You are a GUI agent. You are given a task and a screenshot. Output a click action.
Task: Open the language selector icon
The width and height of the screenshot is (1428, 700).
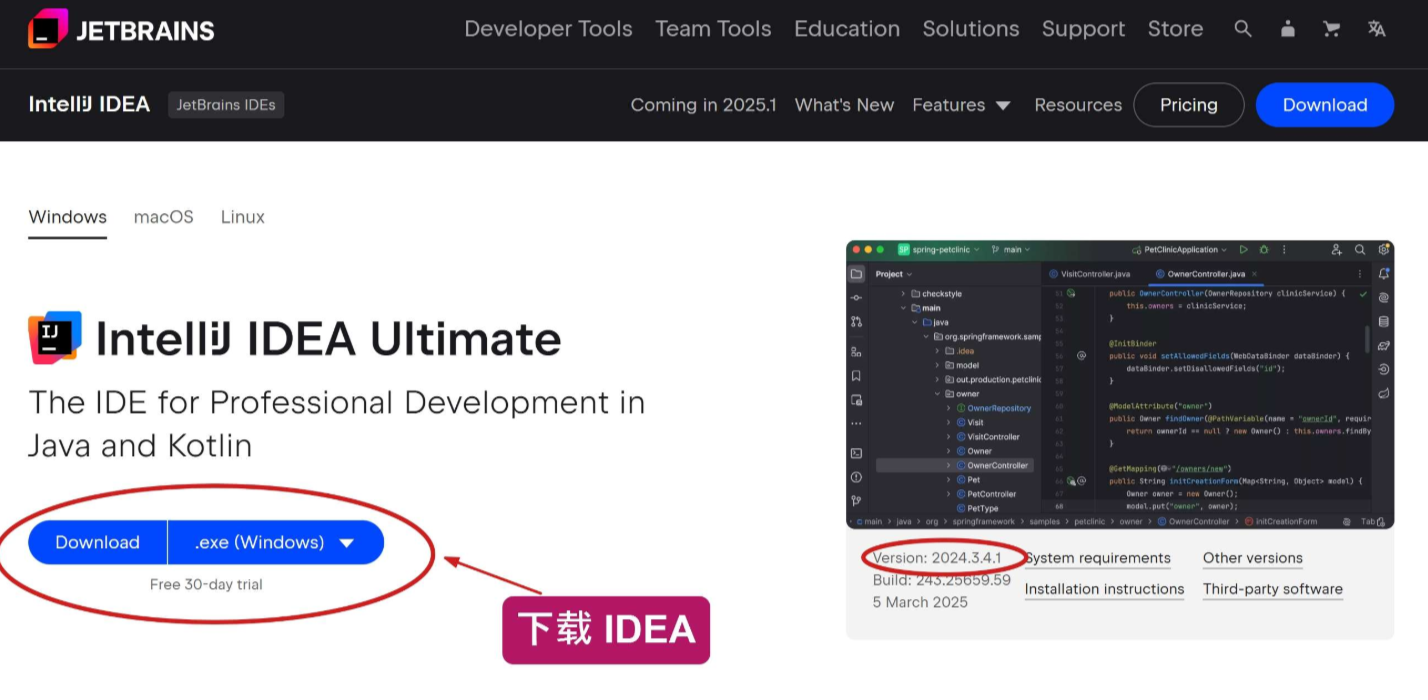coord(1377,29)
